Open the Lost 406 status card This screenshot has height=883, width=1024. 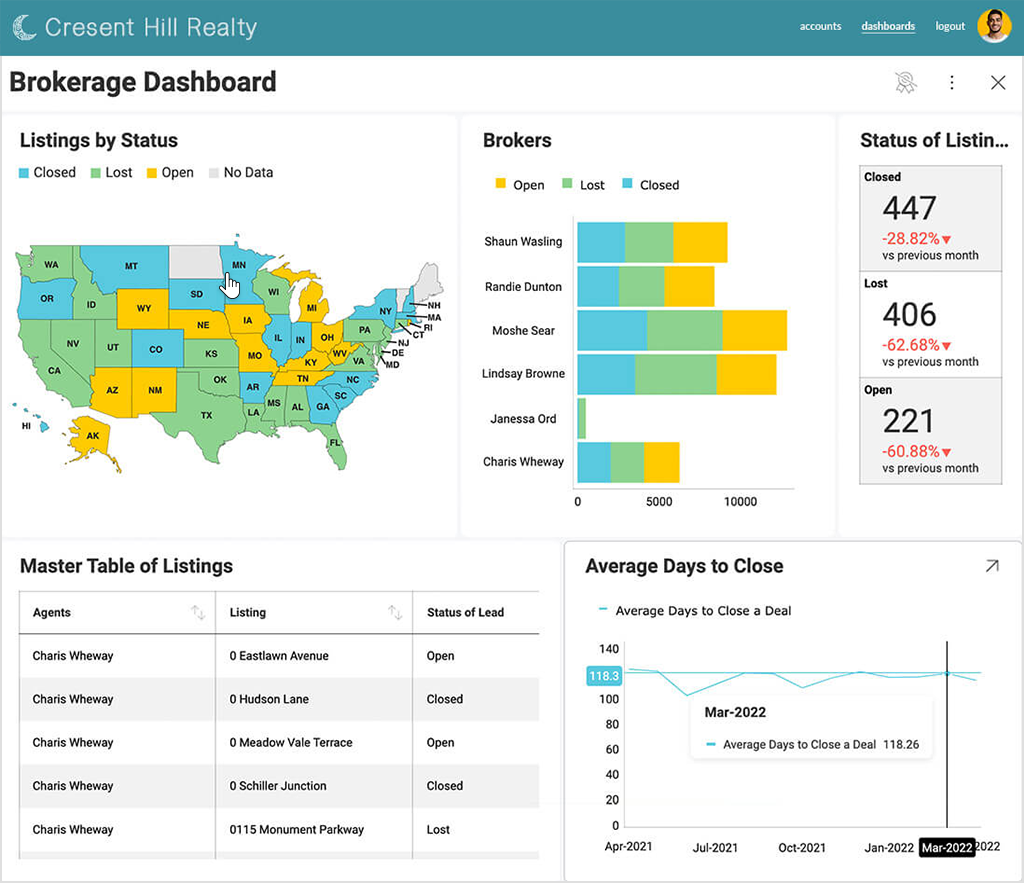(x=931, y=325)
